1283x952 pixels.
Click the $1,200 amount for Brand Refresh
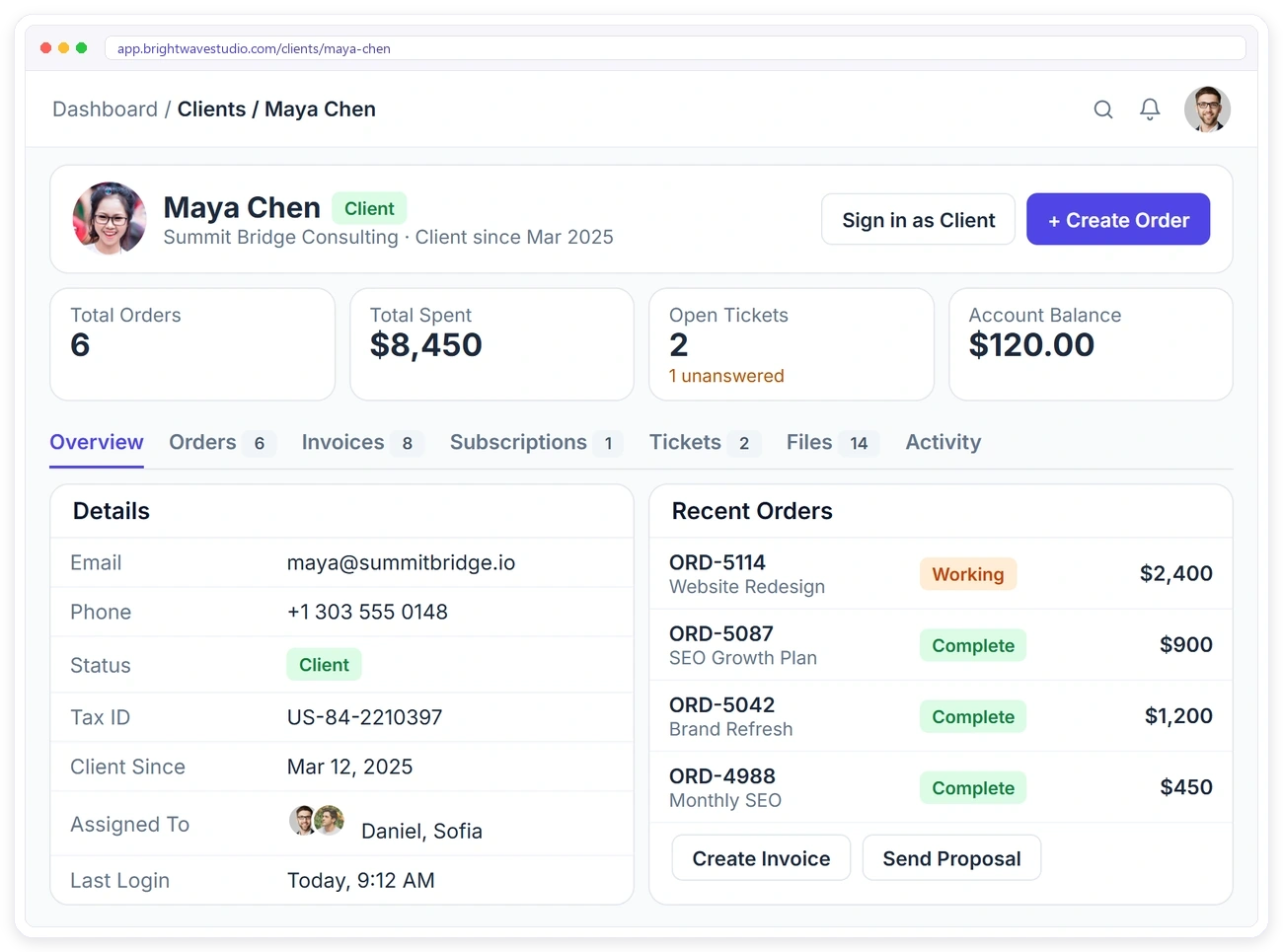click(x=1178, y=715)
